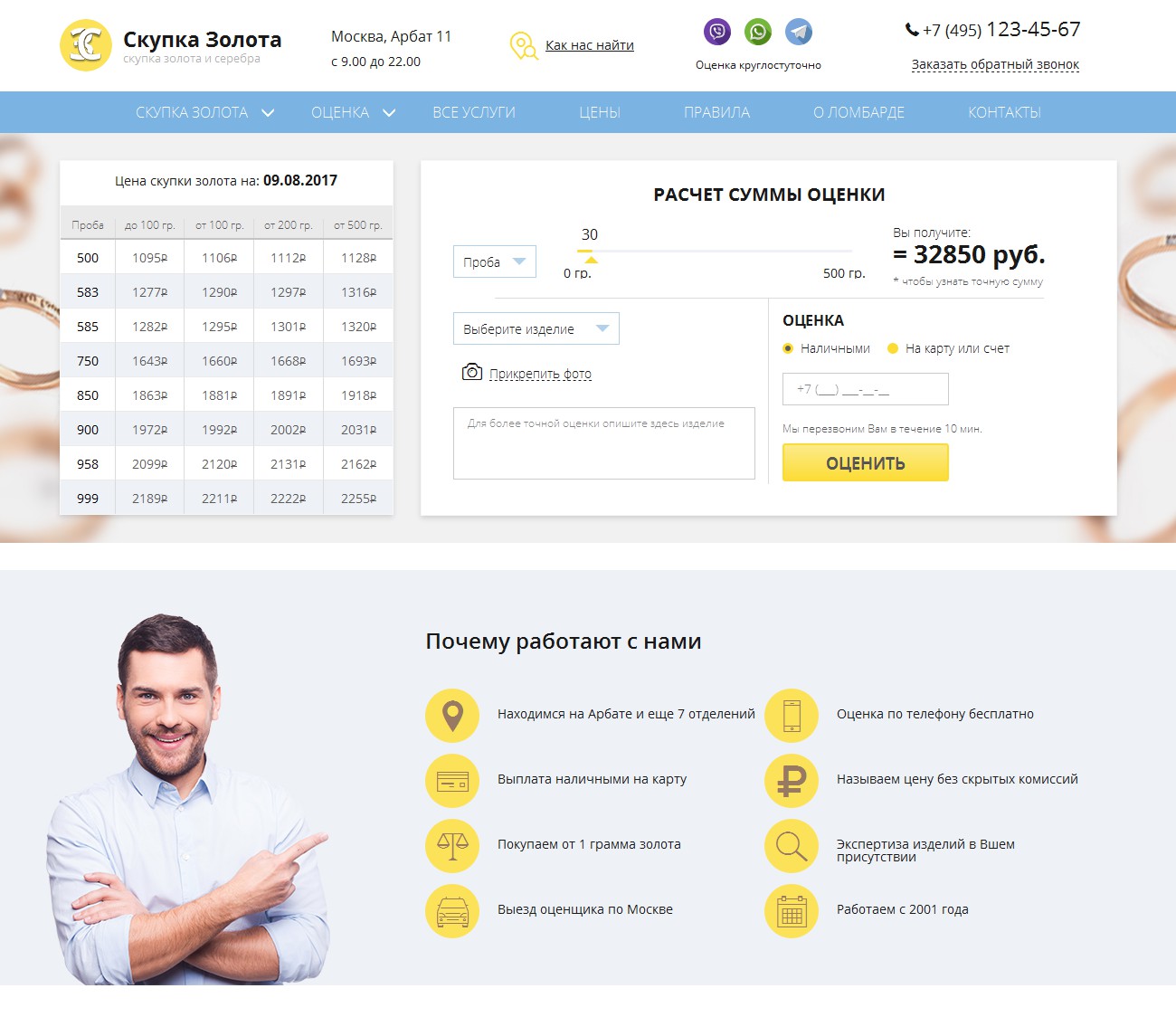Open the Выберите изделие dropdown
Viewport: 1176px width, 1017px height.
(536, 328)
